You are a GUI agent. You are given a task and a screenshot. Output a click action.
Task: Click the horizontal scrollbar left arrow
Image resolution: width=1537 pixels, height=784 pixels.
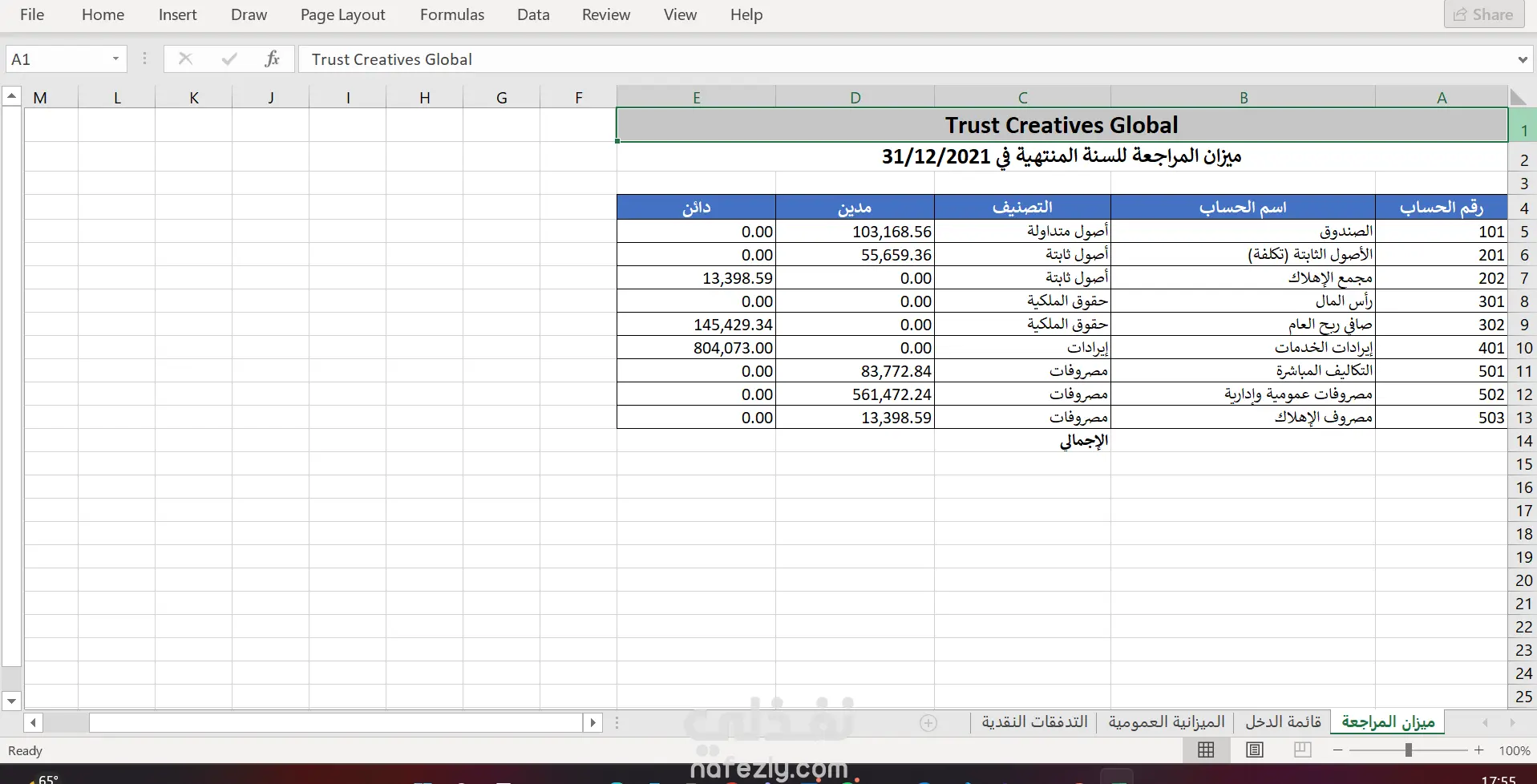[33, 723]
